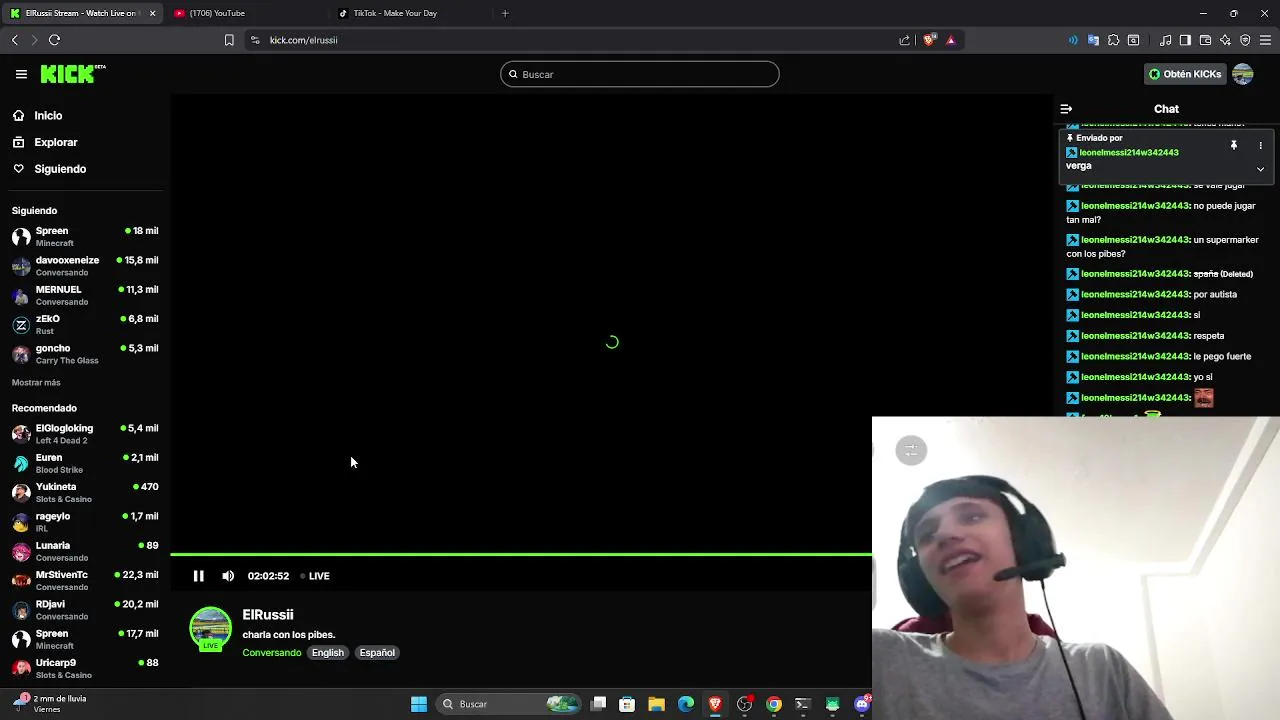The height and width of the screenshot is (720, 1280).
Task: Open the share page icon
Action: pos(905,40)
